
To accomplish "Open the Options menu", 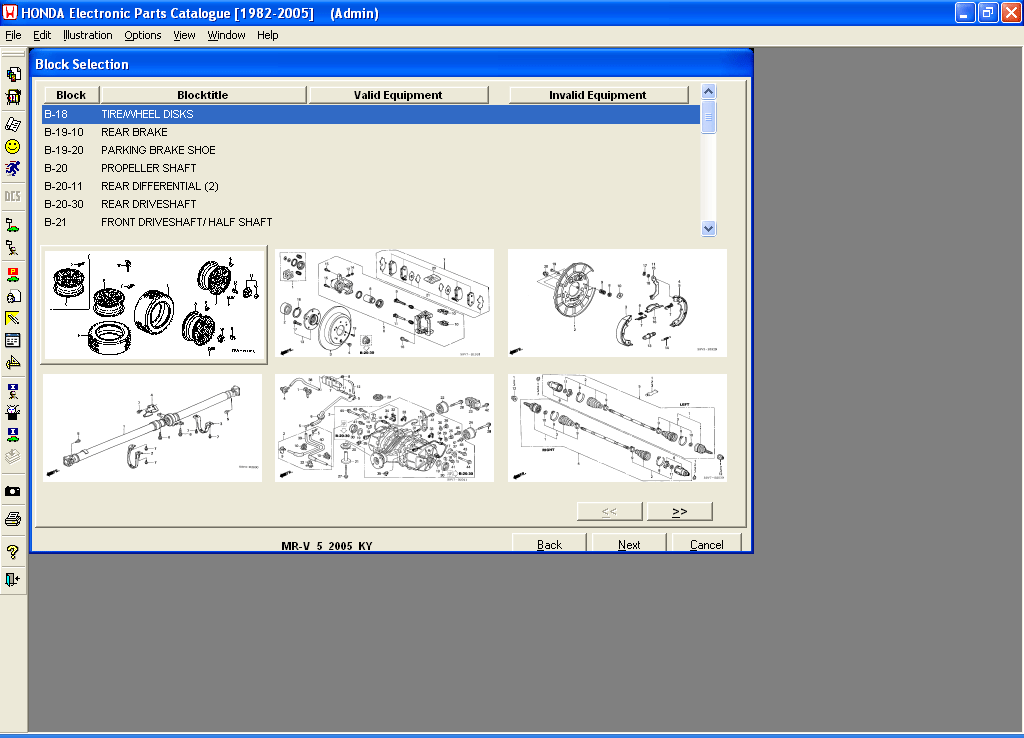I will click(142, 35).
